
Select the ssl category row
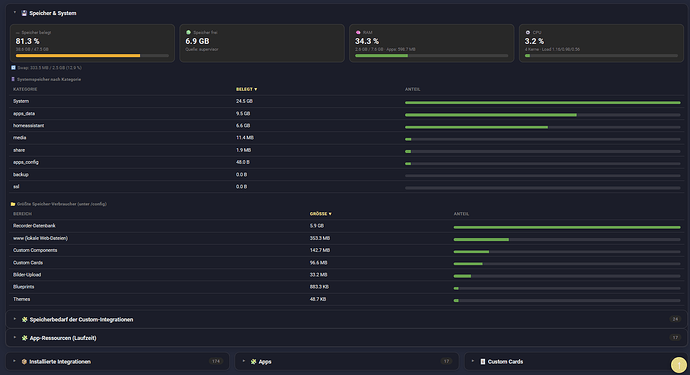click(347, 187)
